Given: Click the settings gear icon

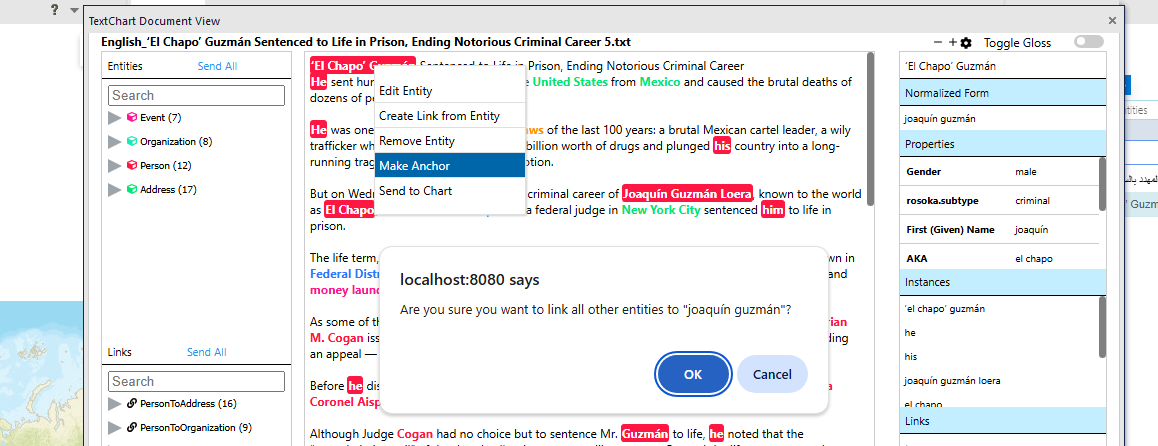Looking at the screenshot, I should [966, 43].
